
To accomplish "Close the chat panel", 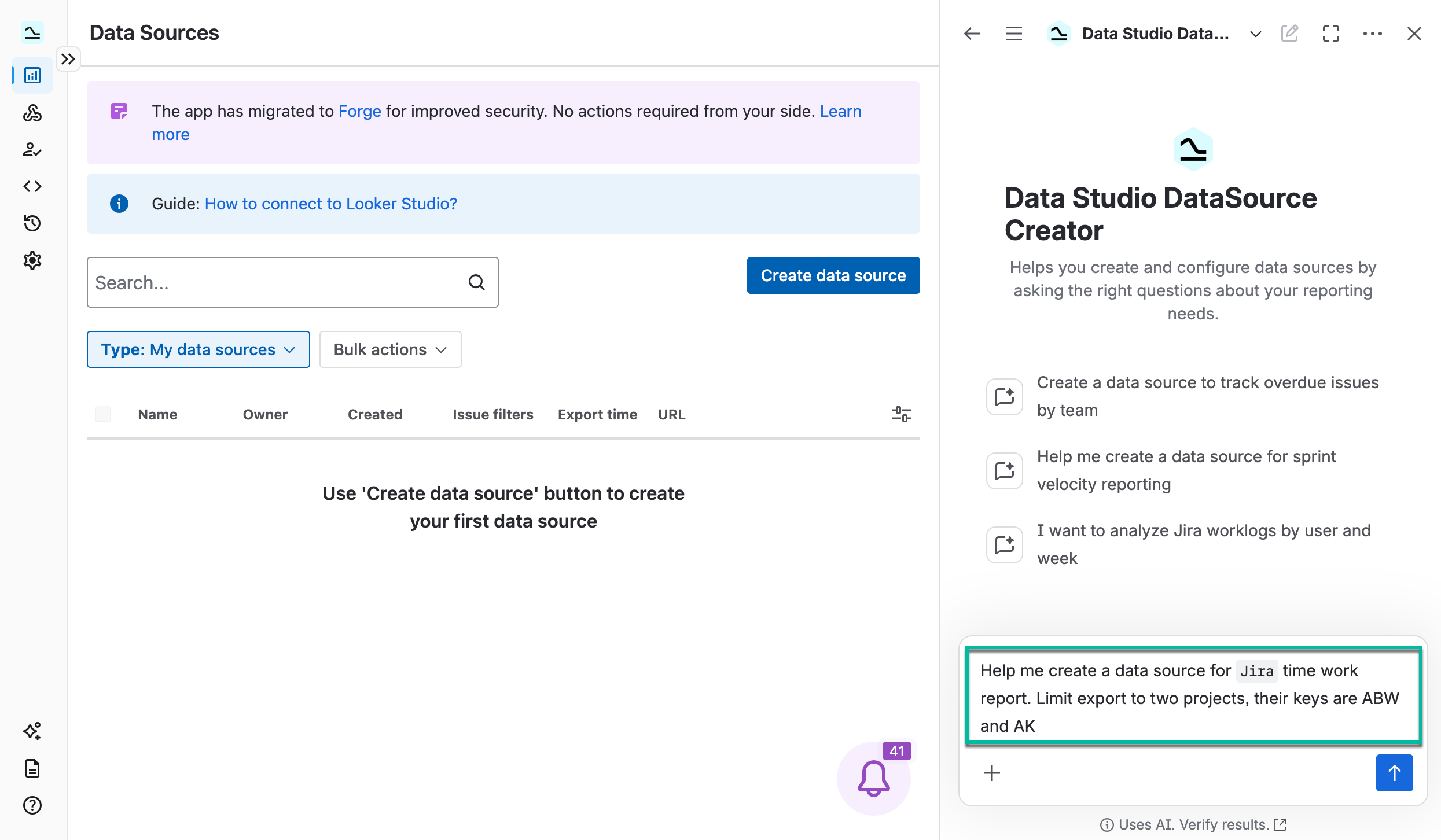I will [x=1414, y=34].
